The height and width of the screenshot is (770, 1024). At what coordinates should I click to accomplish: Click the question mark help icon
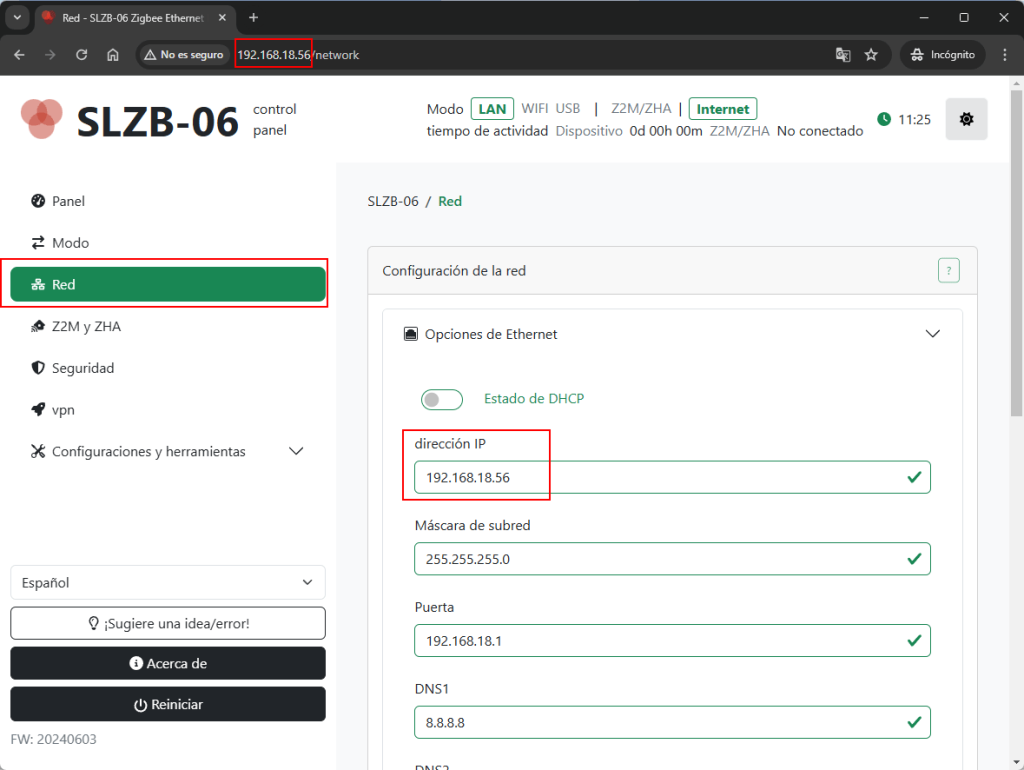[948, 270]
